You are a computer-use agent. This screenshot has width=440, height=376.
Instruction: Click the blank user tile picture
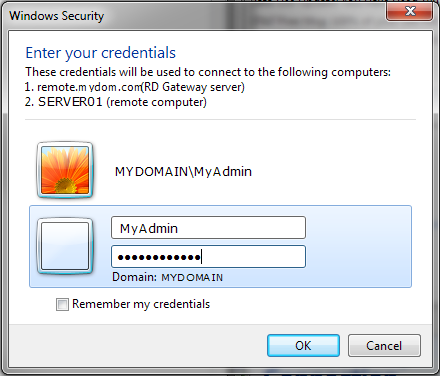(65, 246)
